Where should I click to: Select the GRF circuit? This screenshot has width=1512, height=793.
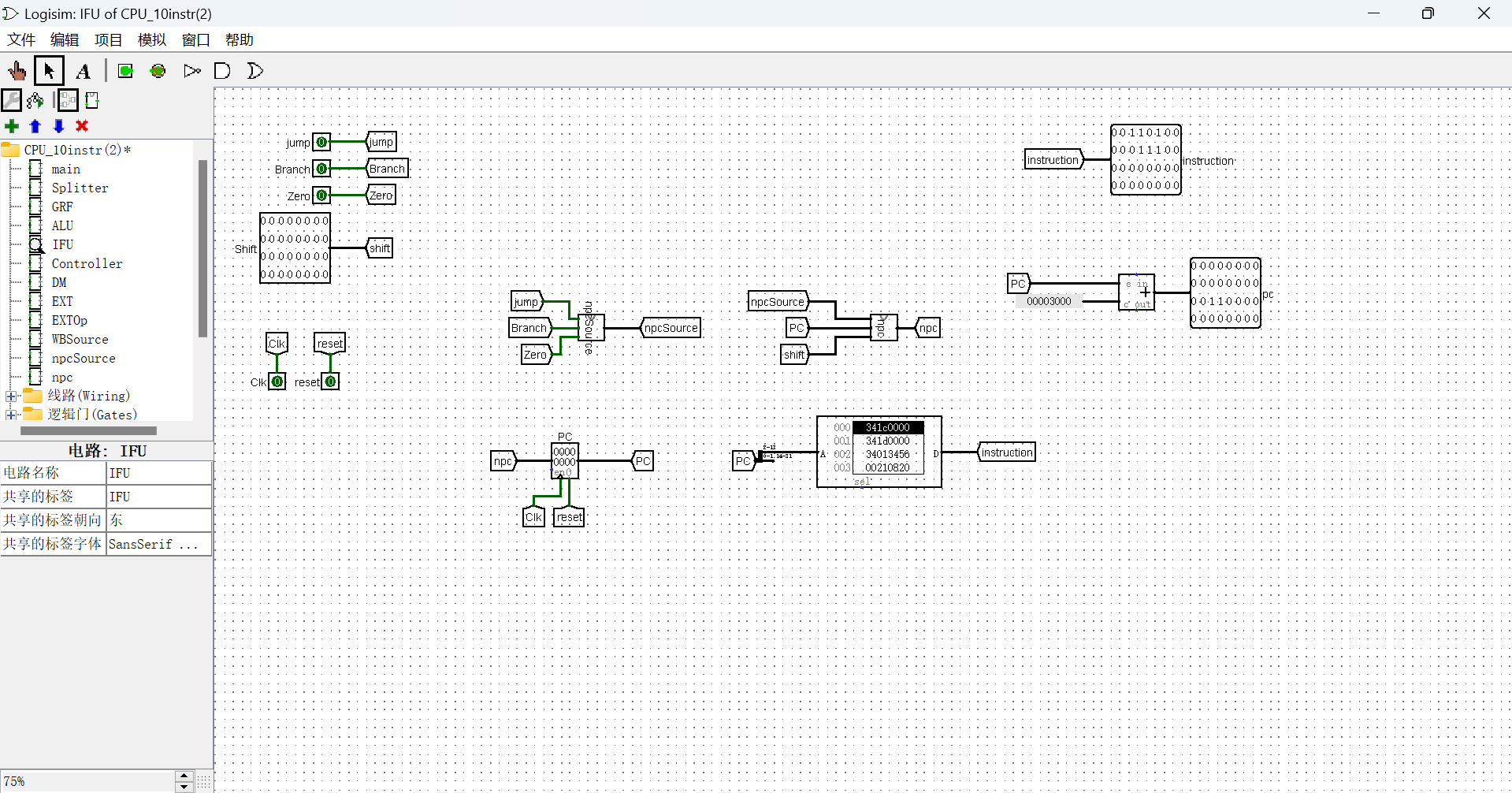tap(62, 207)
